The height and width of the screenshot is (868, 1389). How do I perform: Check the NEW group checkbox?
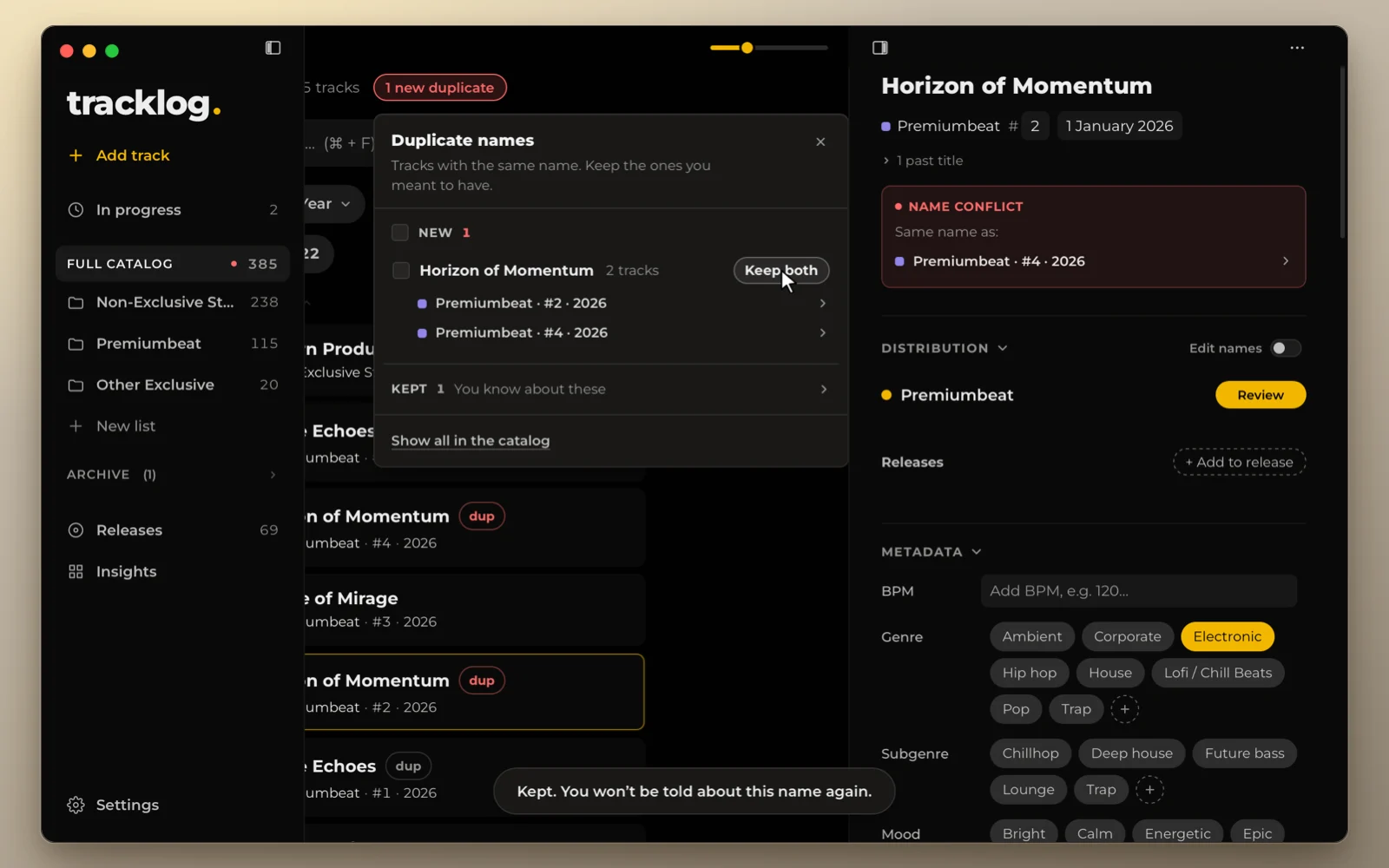(400, 233)
